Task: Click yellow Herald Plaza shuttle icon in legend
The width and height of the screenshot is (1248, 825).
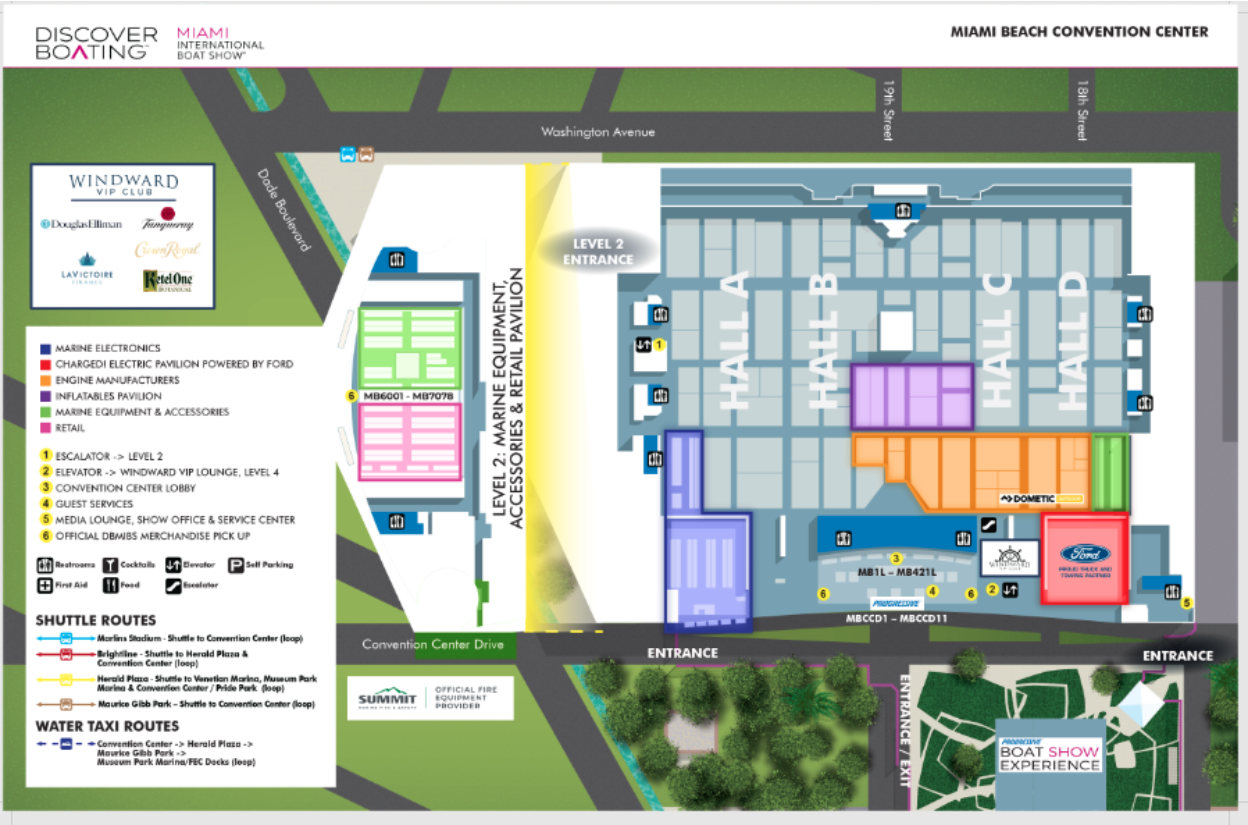Action: point(66,681)
